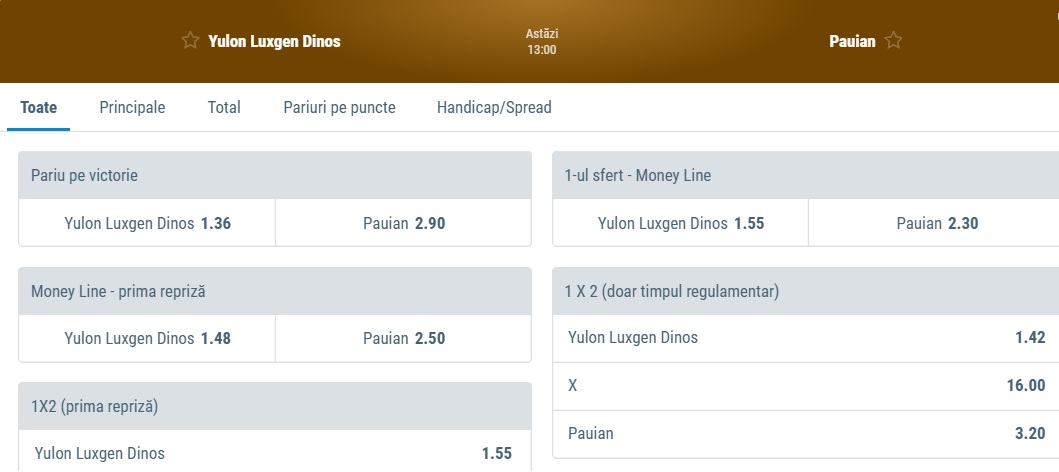Screen dimensions: 1059x472
Task: Collapse the Pariu pe victorie section
Action: (x=274, y=175)
